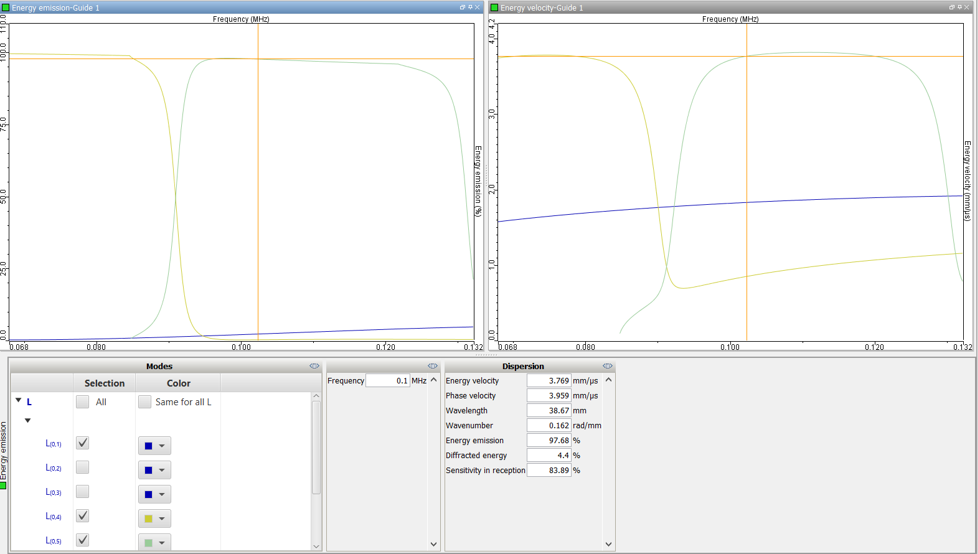
Task: Click scroll down arrow in Frequency panel
Action: 434,545
